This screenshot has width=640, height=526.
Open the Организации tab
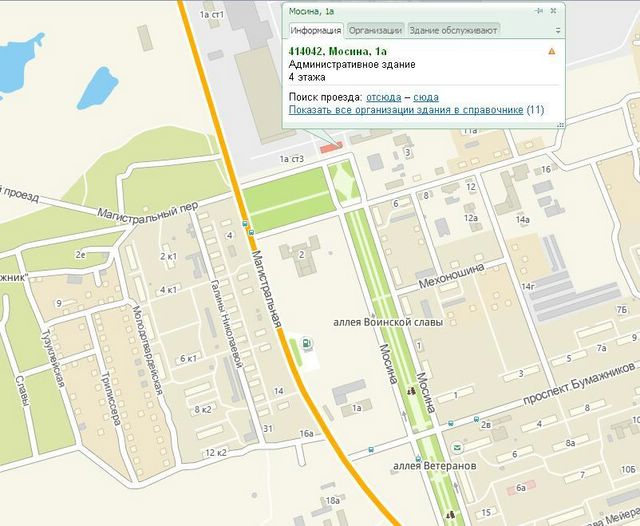click(376, 30)
